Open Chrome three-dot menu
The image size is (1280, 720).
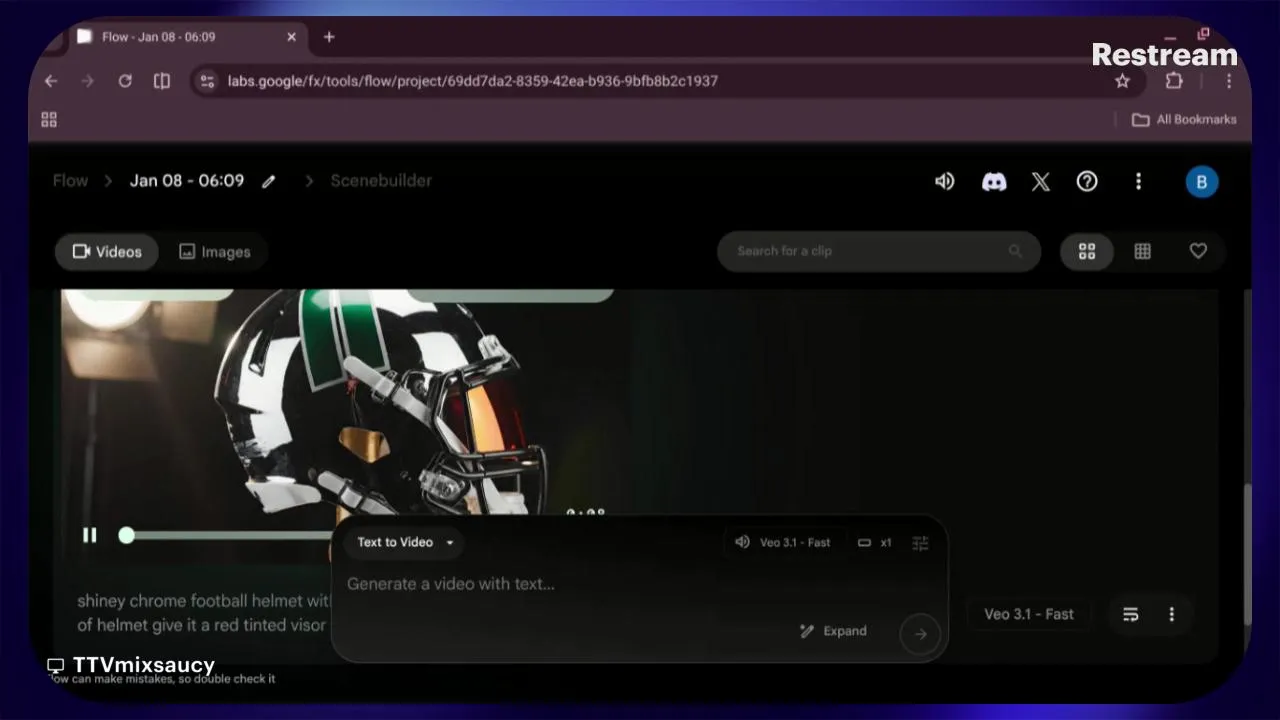(1228, 81)
